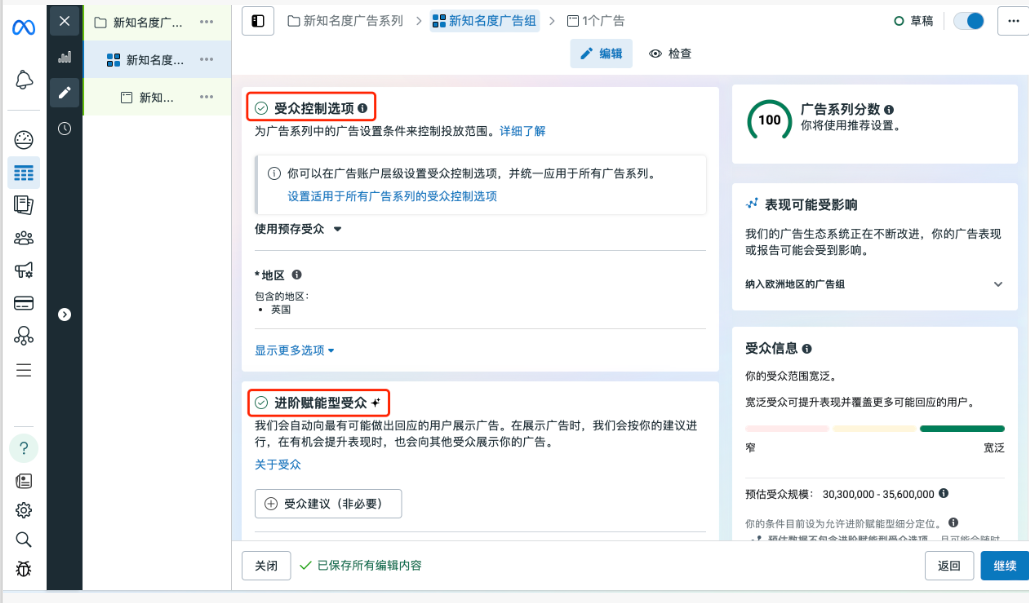
Task: Expand the 使用预存受众 dropdown
Action: tap(298, 229)
